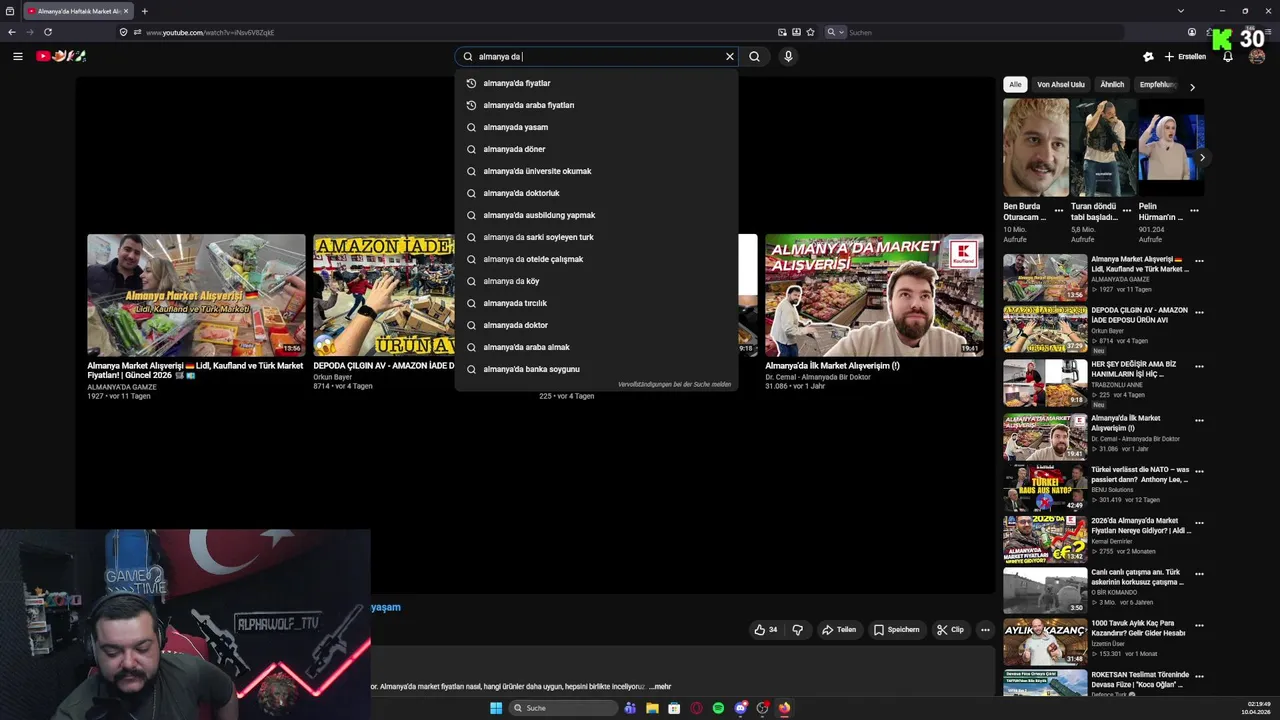Click the Speichern save button
The image size is (1280, 720).
(x=896, y=630)
